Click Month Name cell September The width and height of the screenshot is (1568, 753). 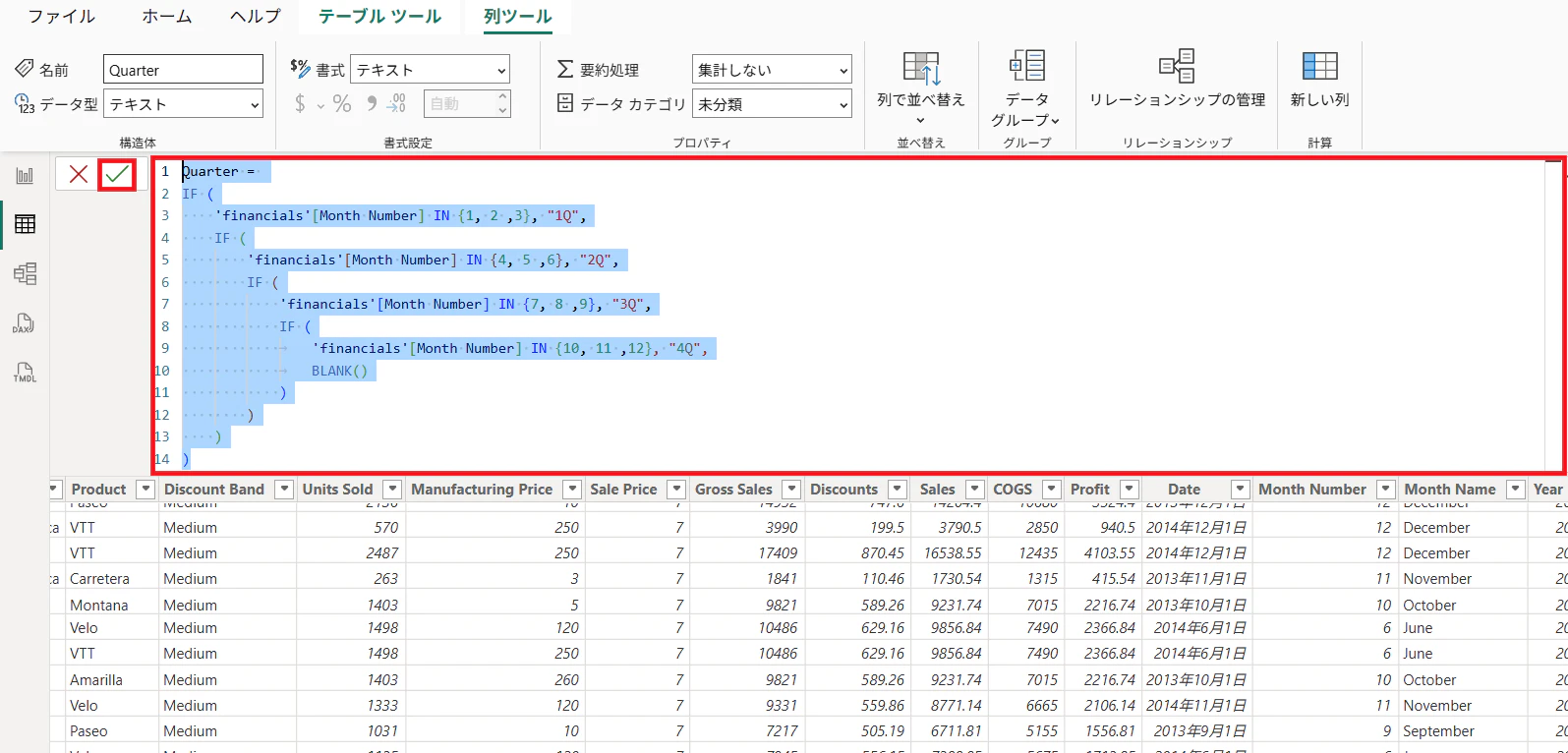(x=1438, y=730)
